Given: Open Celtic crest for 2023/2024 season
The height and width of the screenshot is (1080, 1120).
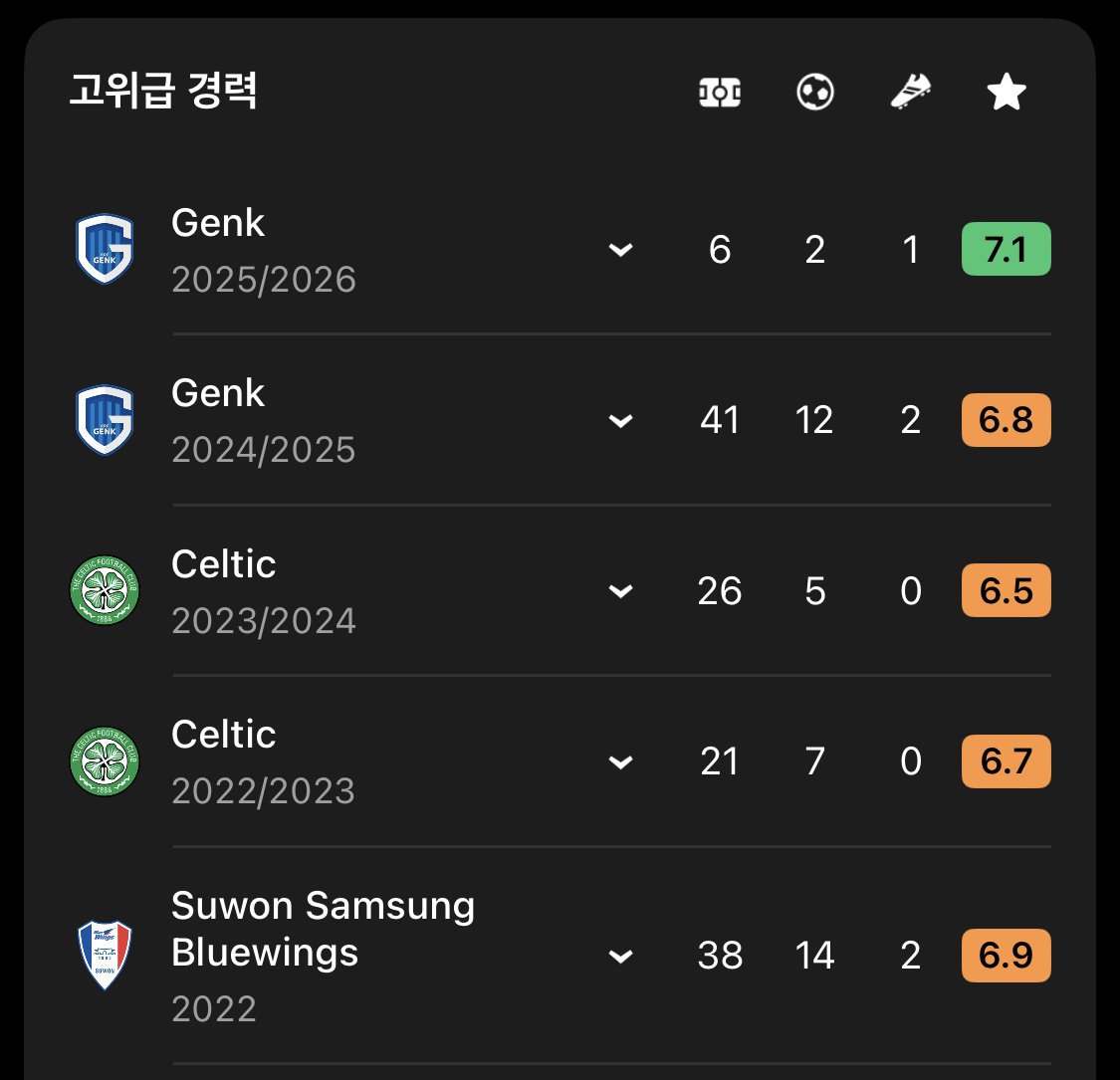Looking at the screenshot, I should click(105, 590).
